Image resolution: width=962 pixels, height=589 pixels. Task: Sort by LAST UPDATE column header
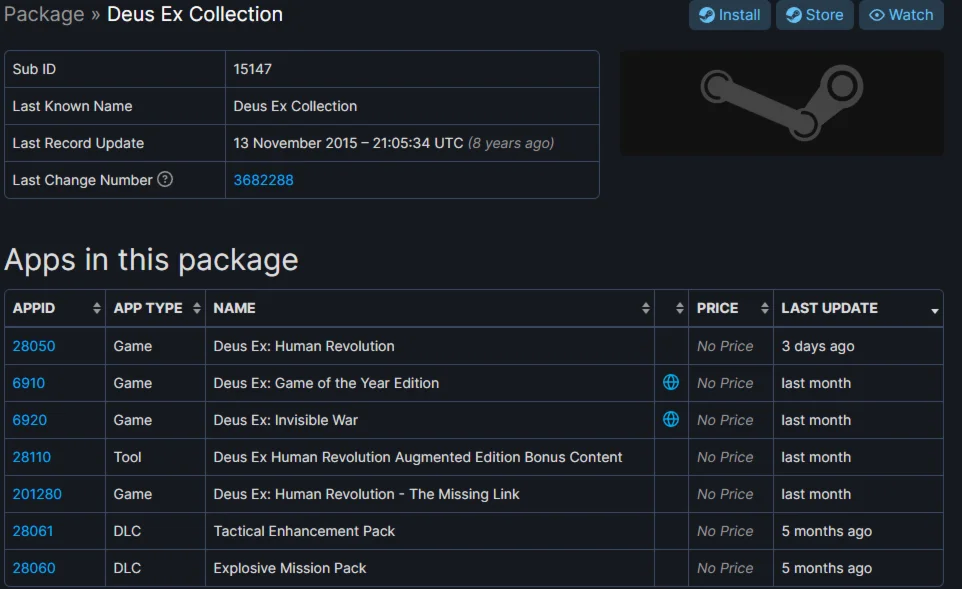coord(858,308)
